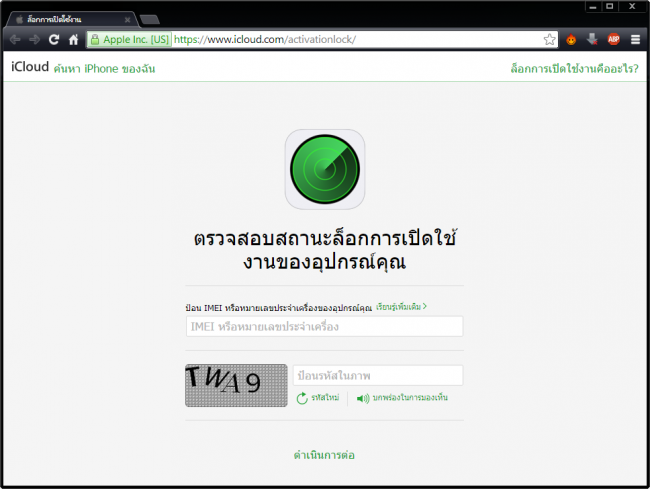Click the รหัสใหม่ new code link
This screenshot has width=650, height=489.
tap(325, 397)
